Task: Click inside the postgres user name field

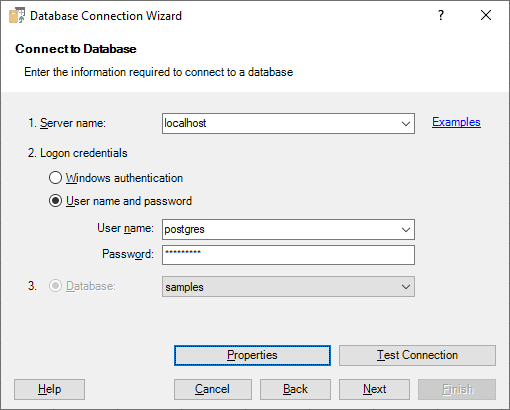Action: 280,230
